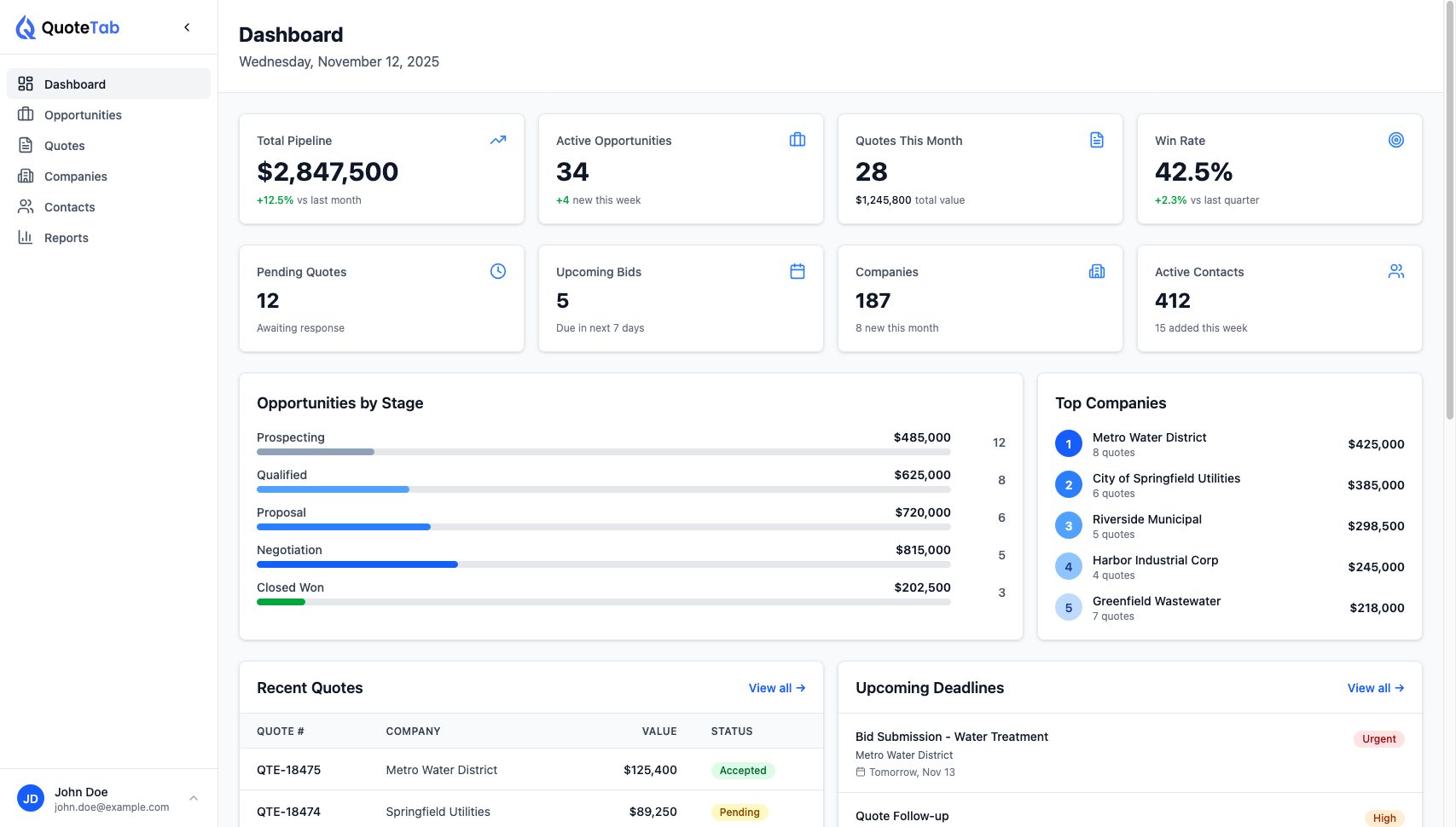Select Companies in the sidebar navigation

click(76, 176)
